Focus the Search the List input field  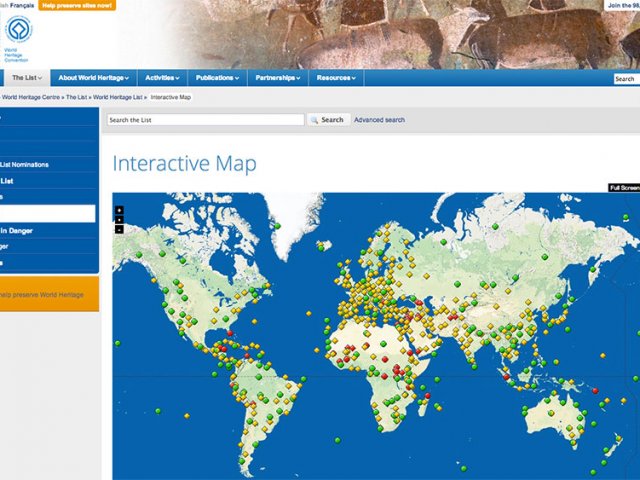click(x=205, y=120)
